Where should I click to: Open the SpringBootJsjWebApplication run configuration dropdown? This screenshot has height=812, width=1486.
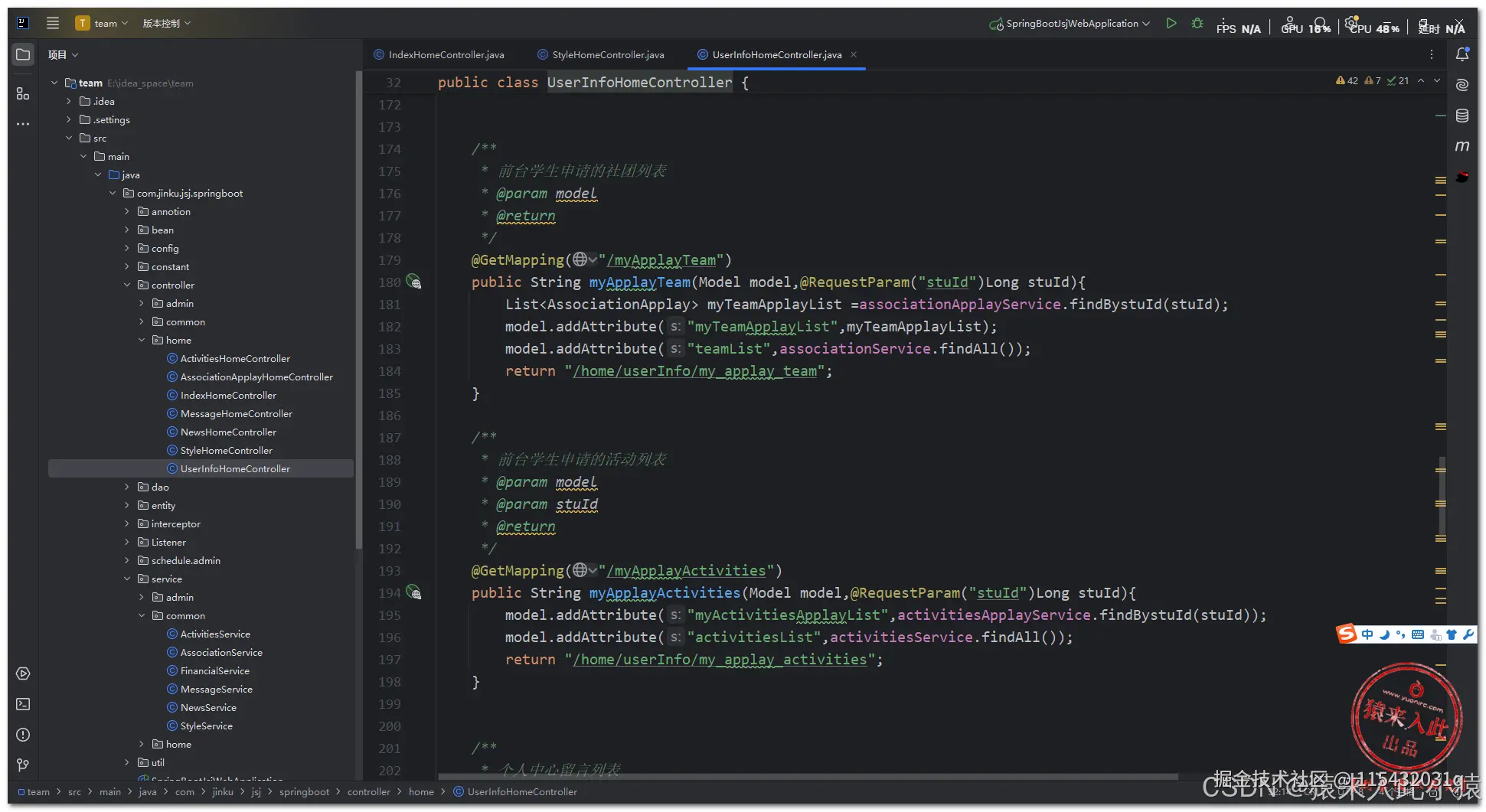[1070, 23]
